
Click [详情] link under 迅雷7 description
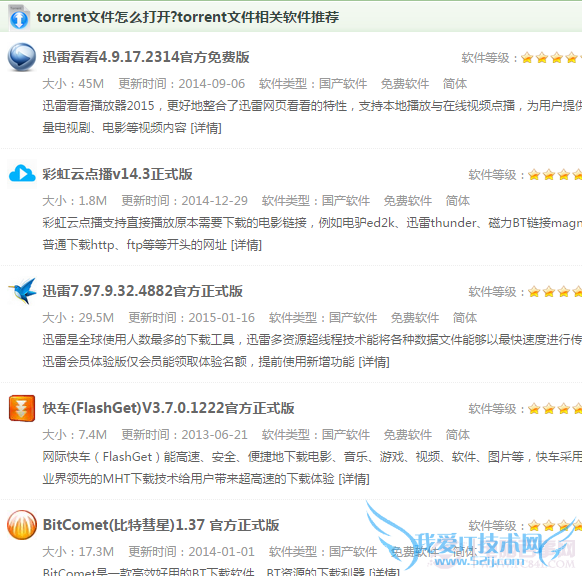(374, 362)
